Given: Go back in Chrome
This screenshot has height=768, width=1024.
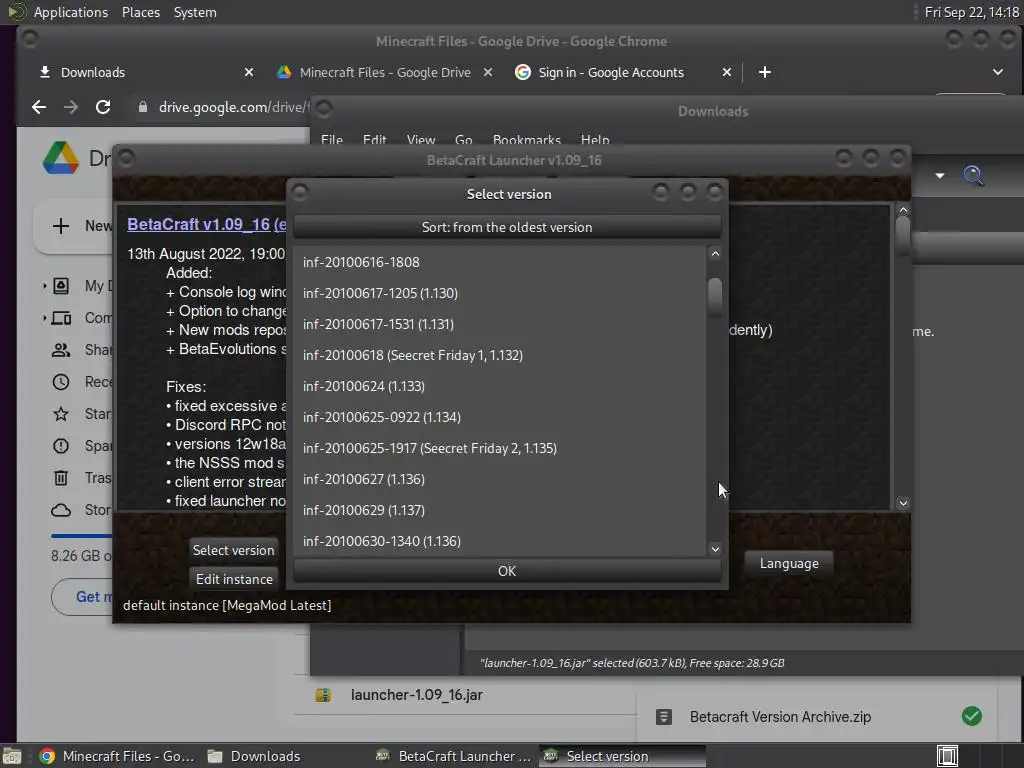Looking at the screenshot, I should coord(39,107).
